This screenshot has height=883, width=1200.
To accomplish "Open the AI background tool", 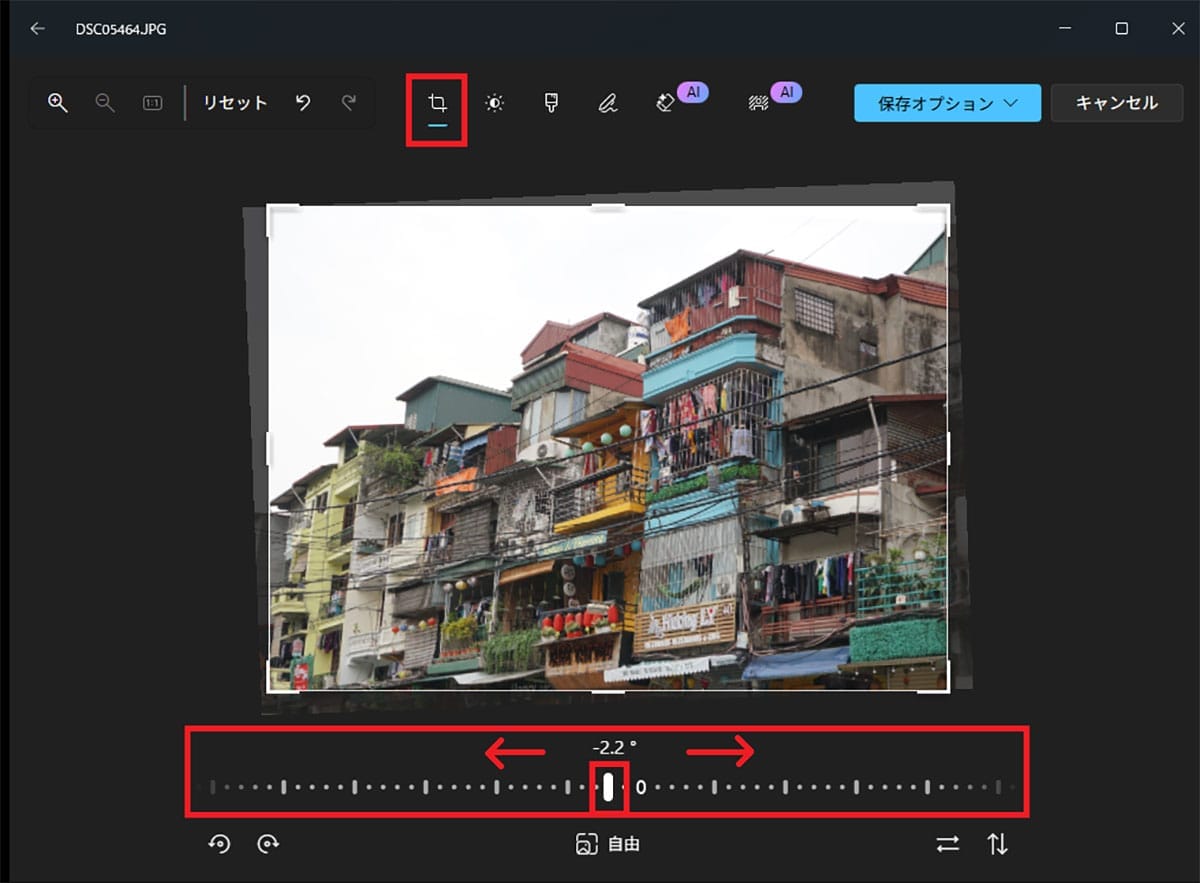I will (x=760, y=100).
